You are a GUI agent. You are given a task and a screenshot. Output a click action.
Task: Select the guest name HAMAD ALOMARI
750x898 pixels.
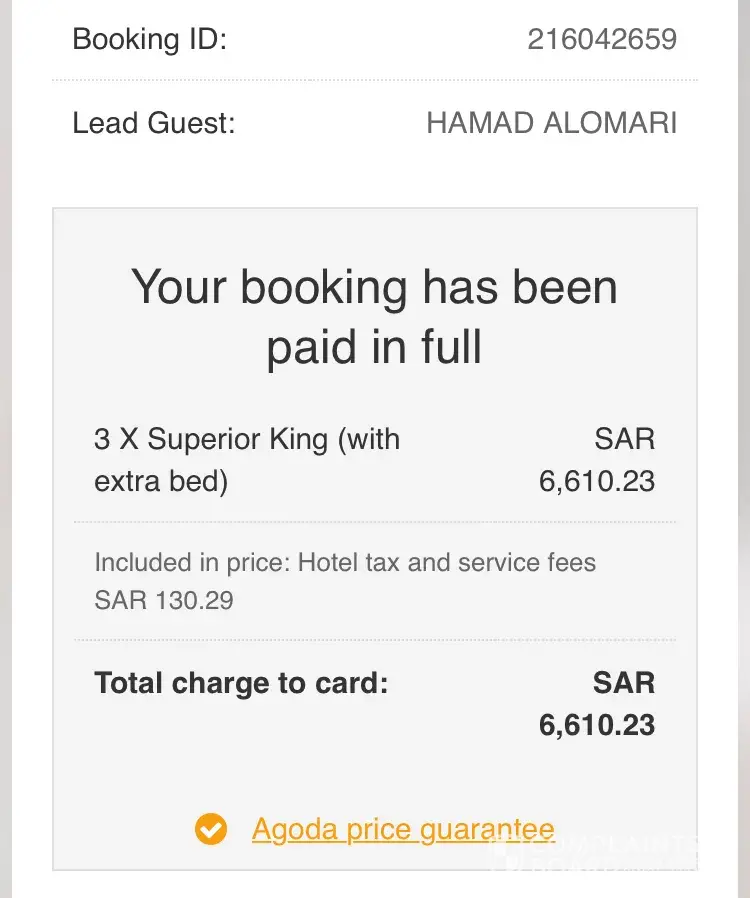[x=551, y=123]
